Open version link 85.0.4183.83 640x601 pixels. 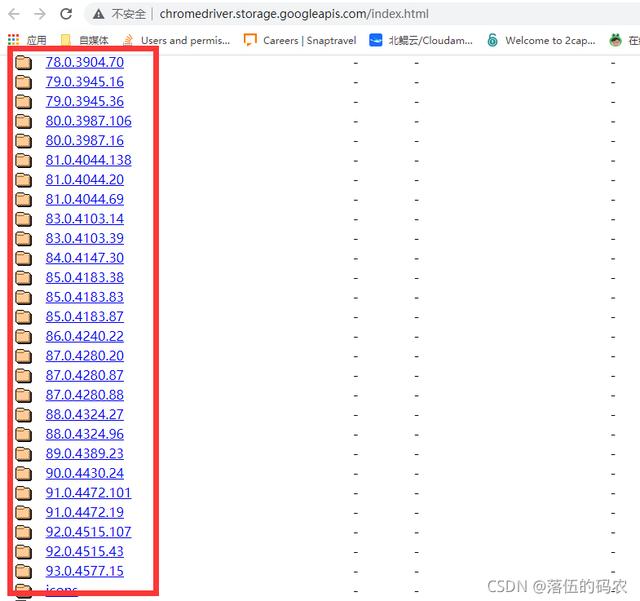click(84, 297)
